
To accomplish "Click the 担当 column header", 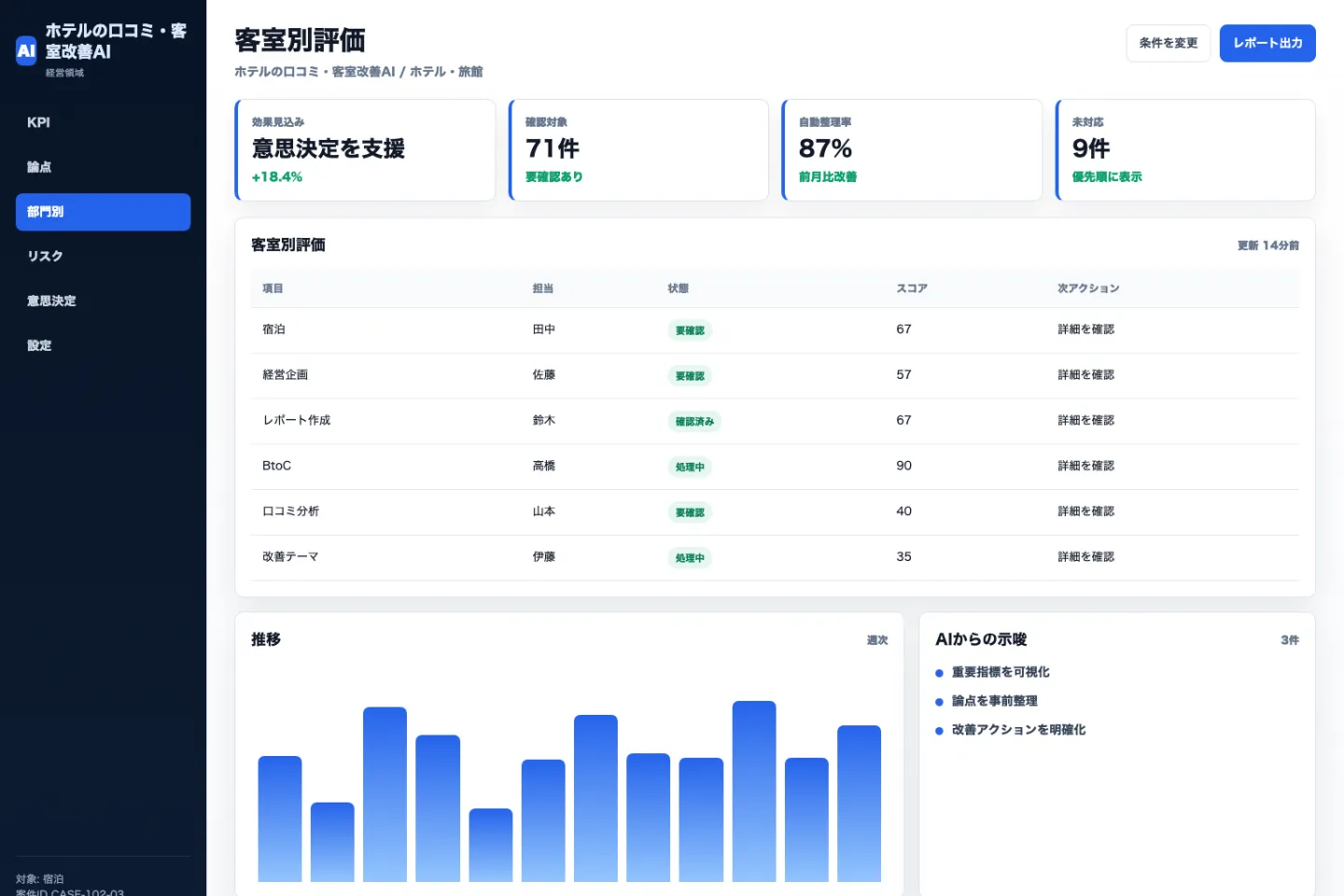I will tap(543, 288).
